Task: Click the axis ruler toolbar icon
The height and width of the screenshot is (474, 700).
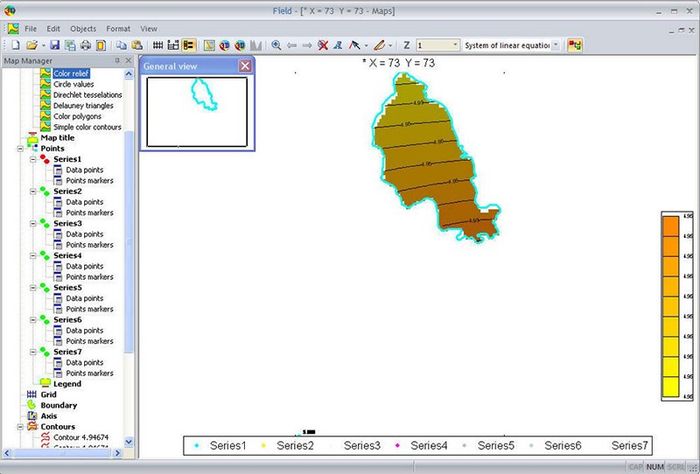Action: 173,45
